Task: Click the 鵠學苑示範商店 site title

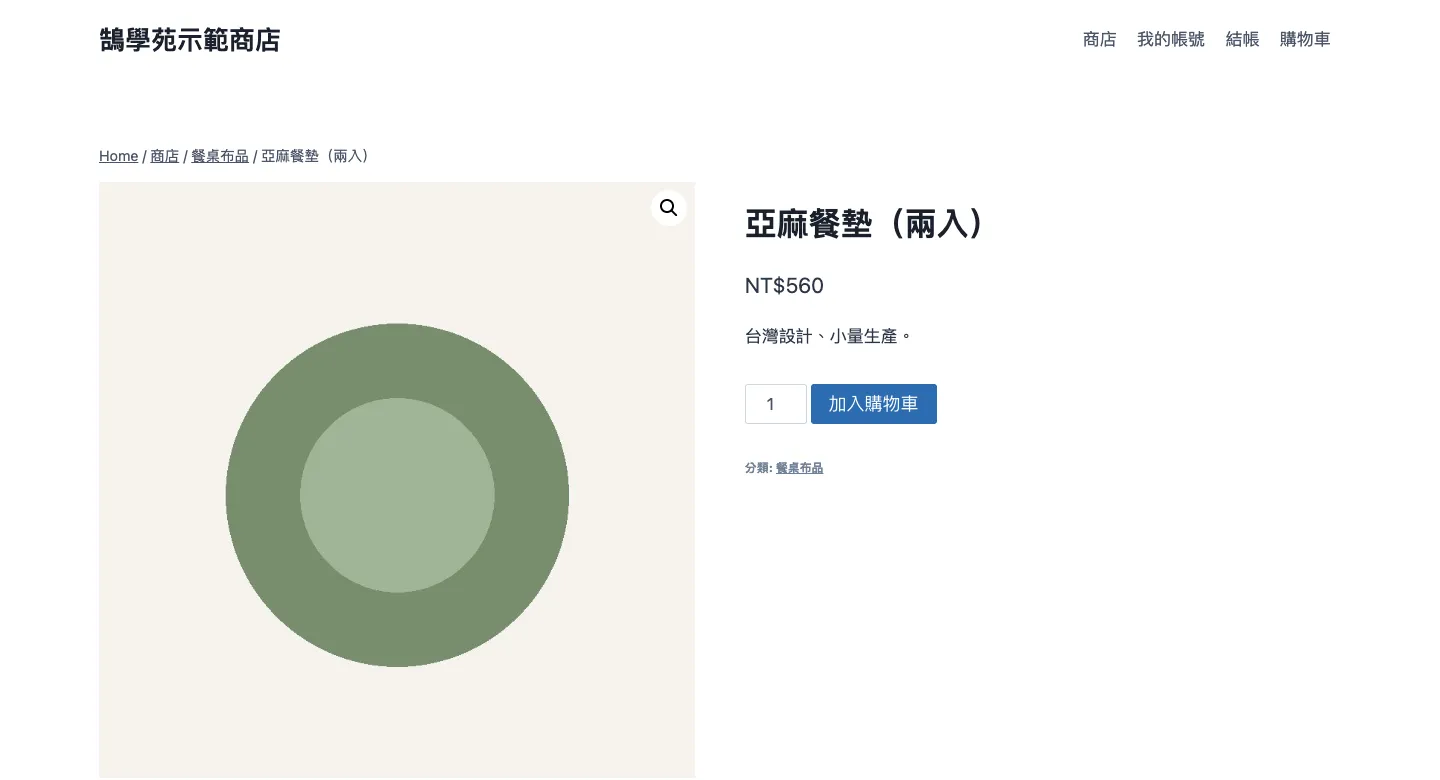Action: tap(190, 40)
